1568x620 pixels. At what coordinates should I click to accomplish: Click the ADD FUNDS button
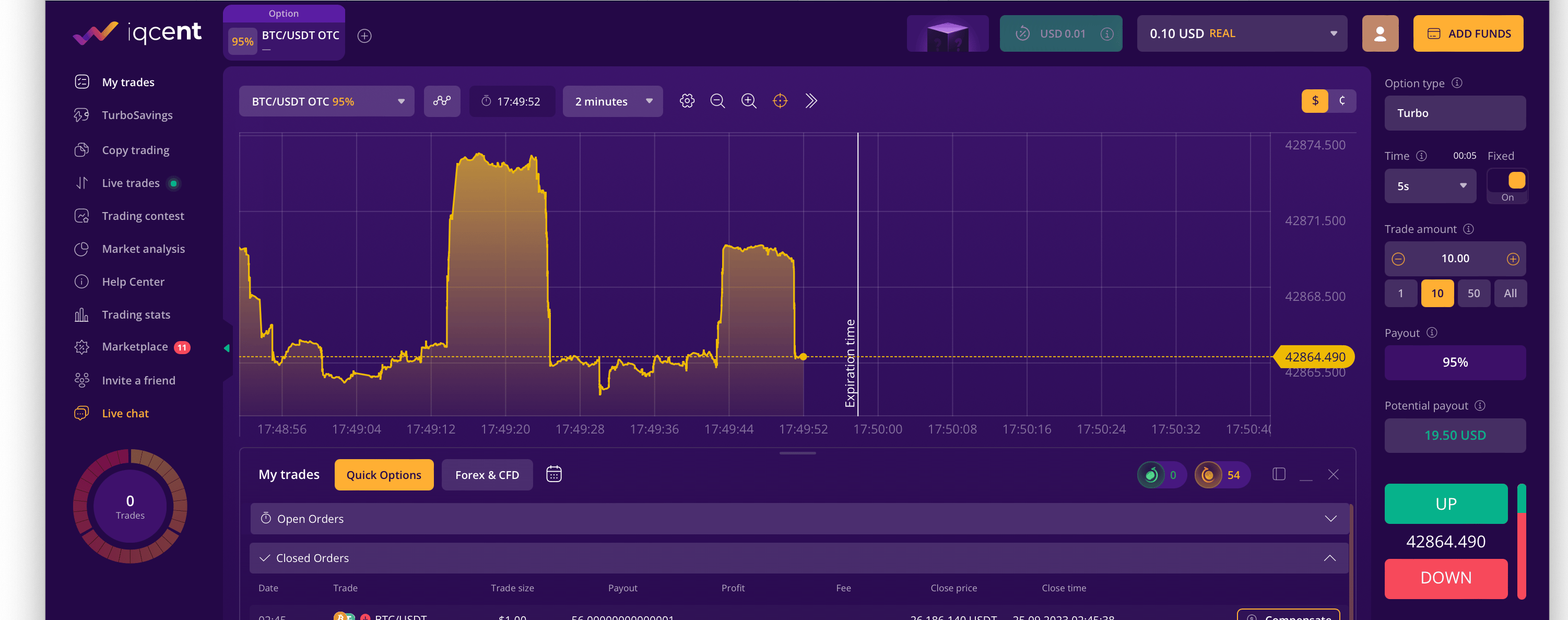1468,33
